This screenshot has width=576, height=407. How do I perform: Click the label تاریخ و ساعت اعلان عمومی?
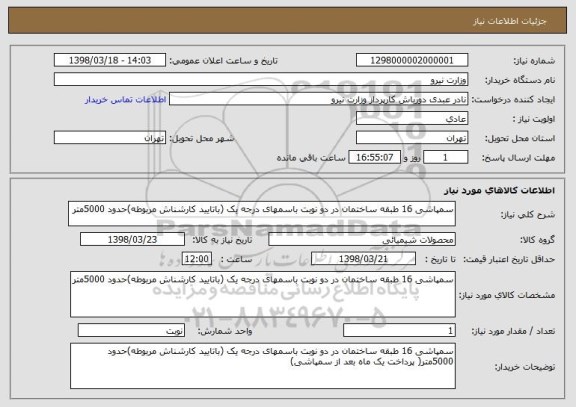coord(223,61)
